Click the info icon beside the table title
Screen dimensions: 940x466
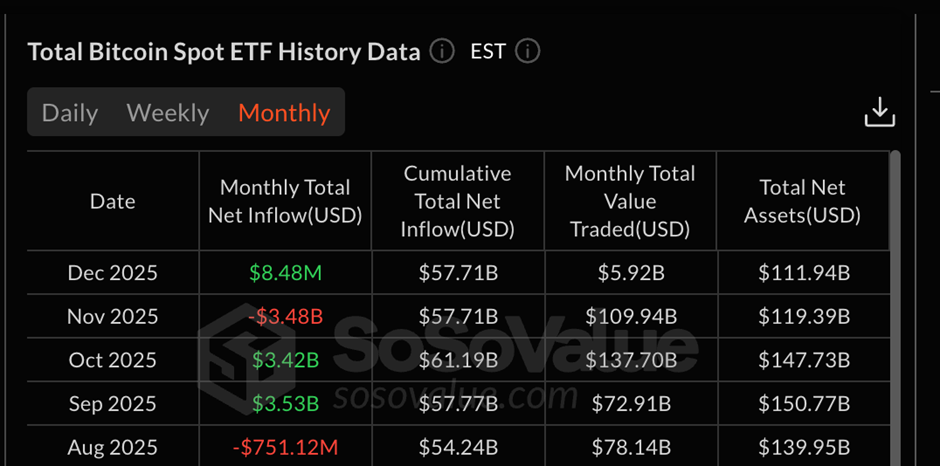click(x=442, y=52)
